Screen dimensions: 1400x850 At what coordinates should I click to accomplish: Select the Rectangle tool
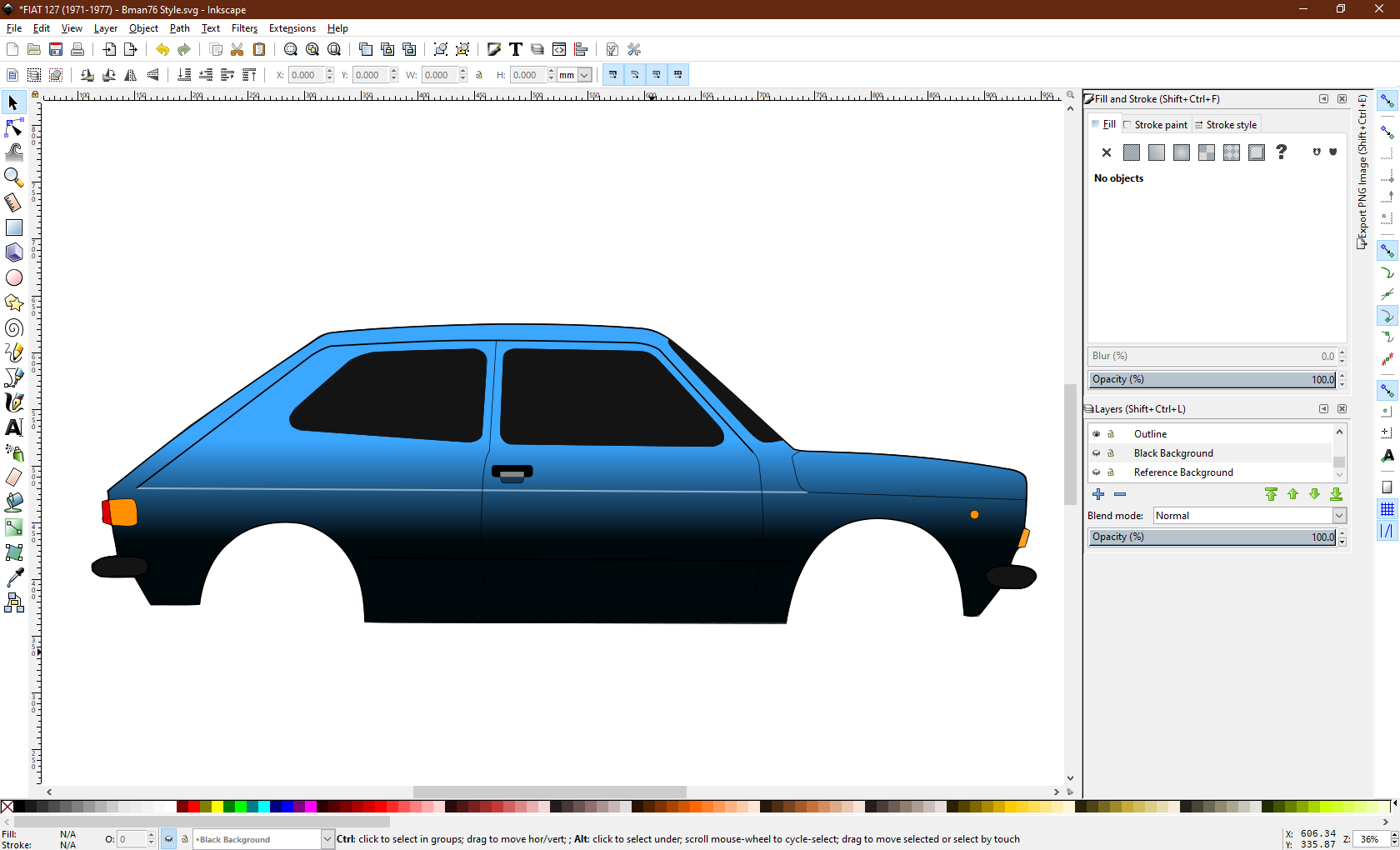tap(13, 227)
